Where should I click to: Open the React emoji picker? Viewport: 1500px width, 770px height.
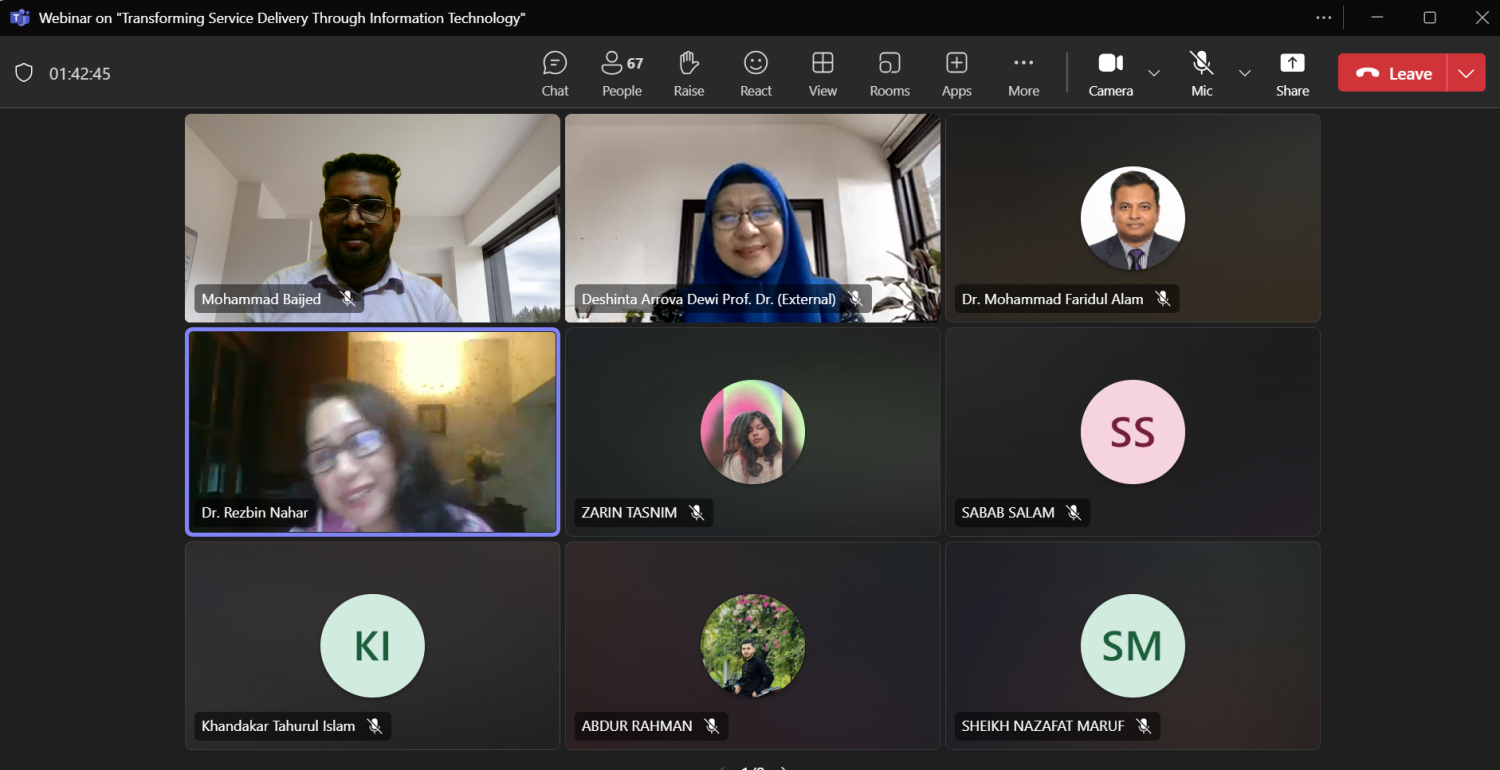pos(756,74)
